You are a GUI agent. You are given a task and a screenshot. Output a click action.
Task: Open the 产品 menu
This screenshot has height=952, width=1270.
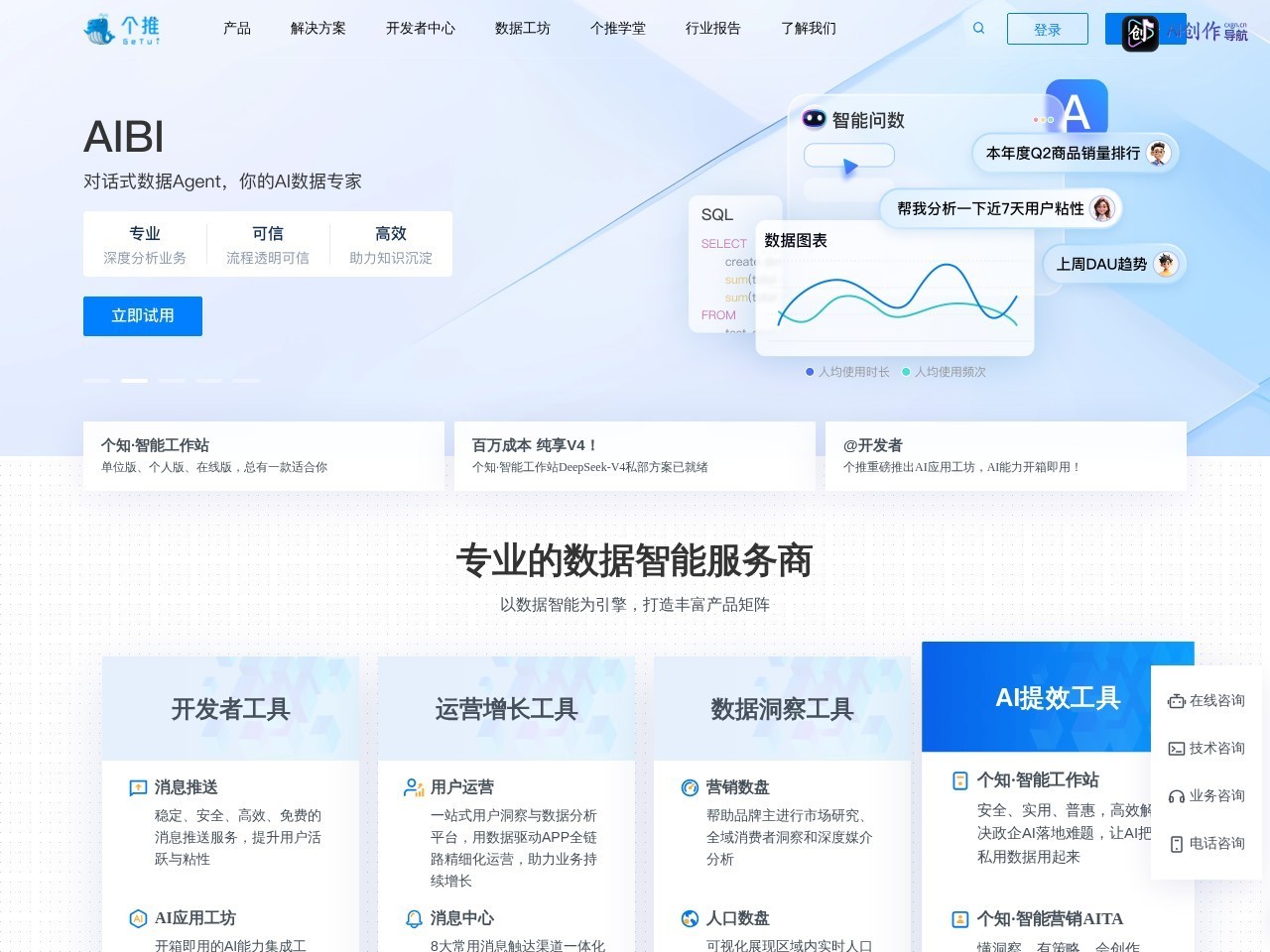[237, 29]
